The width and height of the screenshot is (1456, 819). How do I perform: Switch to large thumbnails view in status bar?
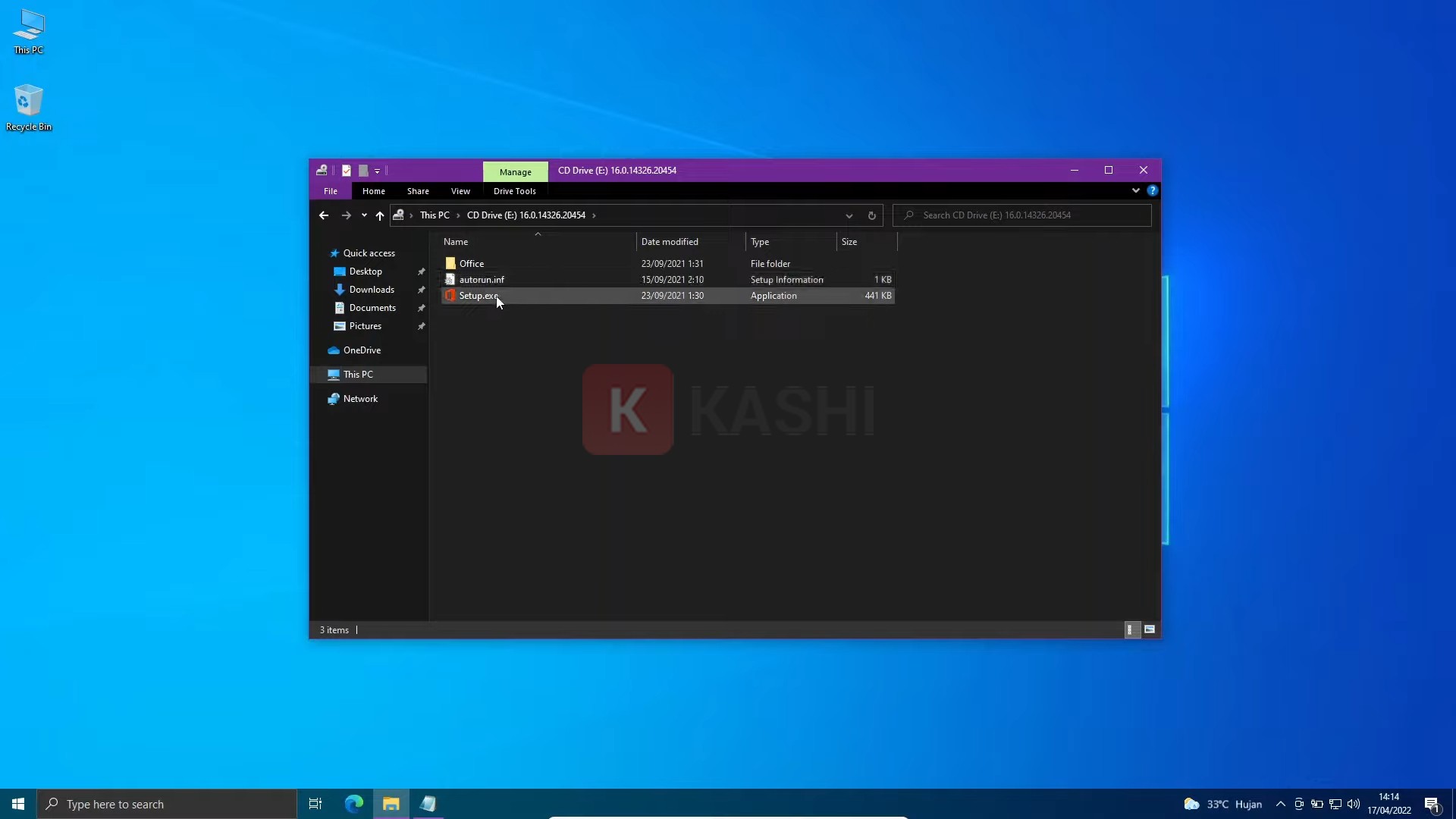(x=1150, y=629)
